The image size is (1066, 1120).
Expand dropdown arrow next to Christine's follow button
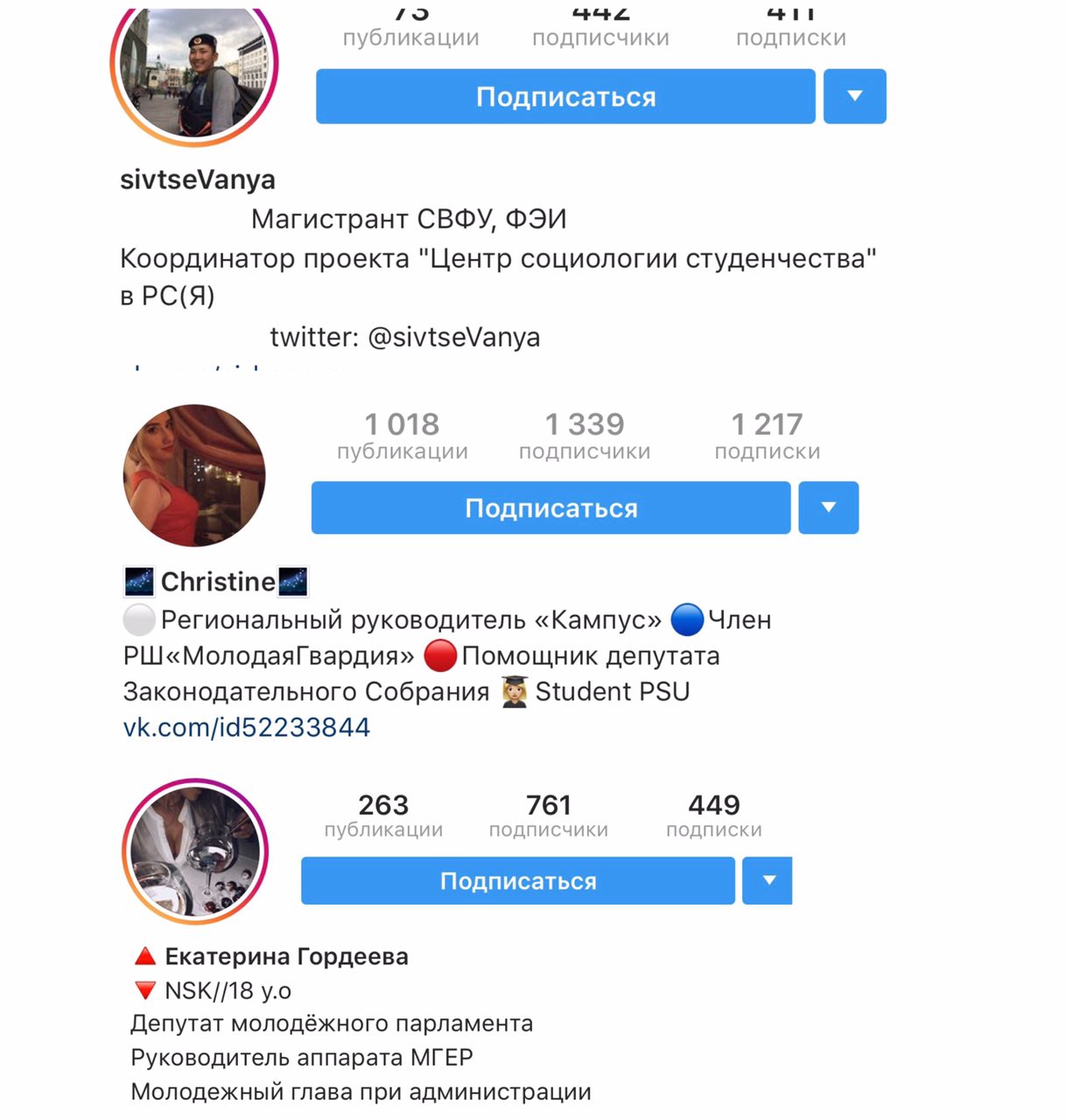[829, 507]
